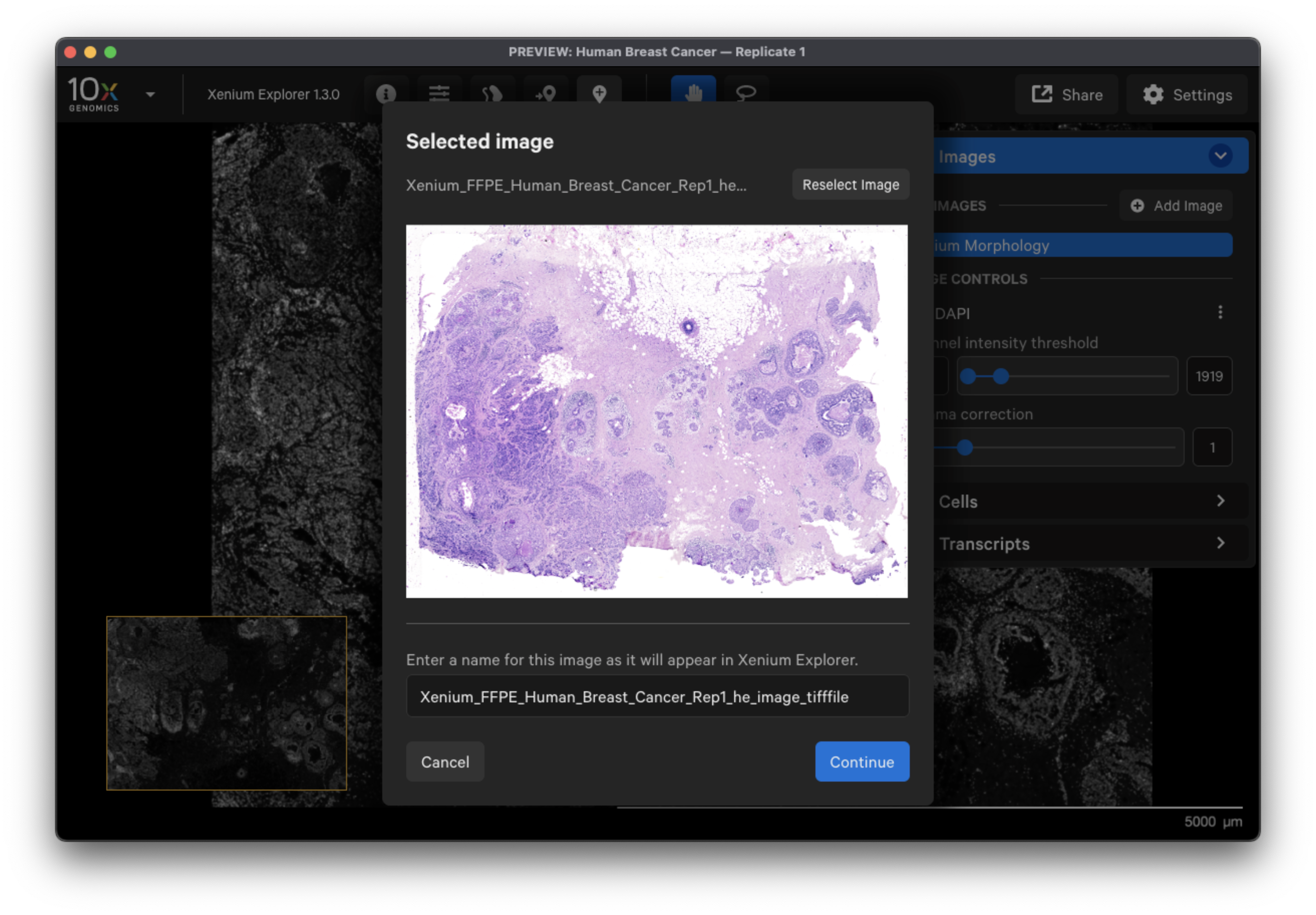Viewport: 1316px width, 915px height.
Task: Click the channel intensity threshold slider upper handle
Action: [1001, 377]
